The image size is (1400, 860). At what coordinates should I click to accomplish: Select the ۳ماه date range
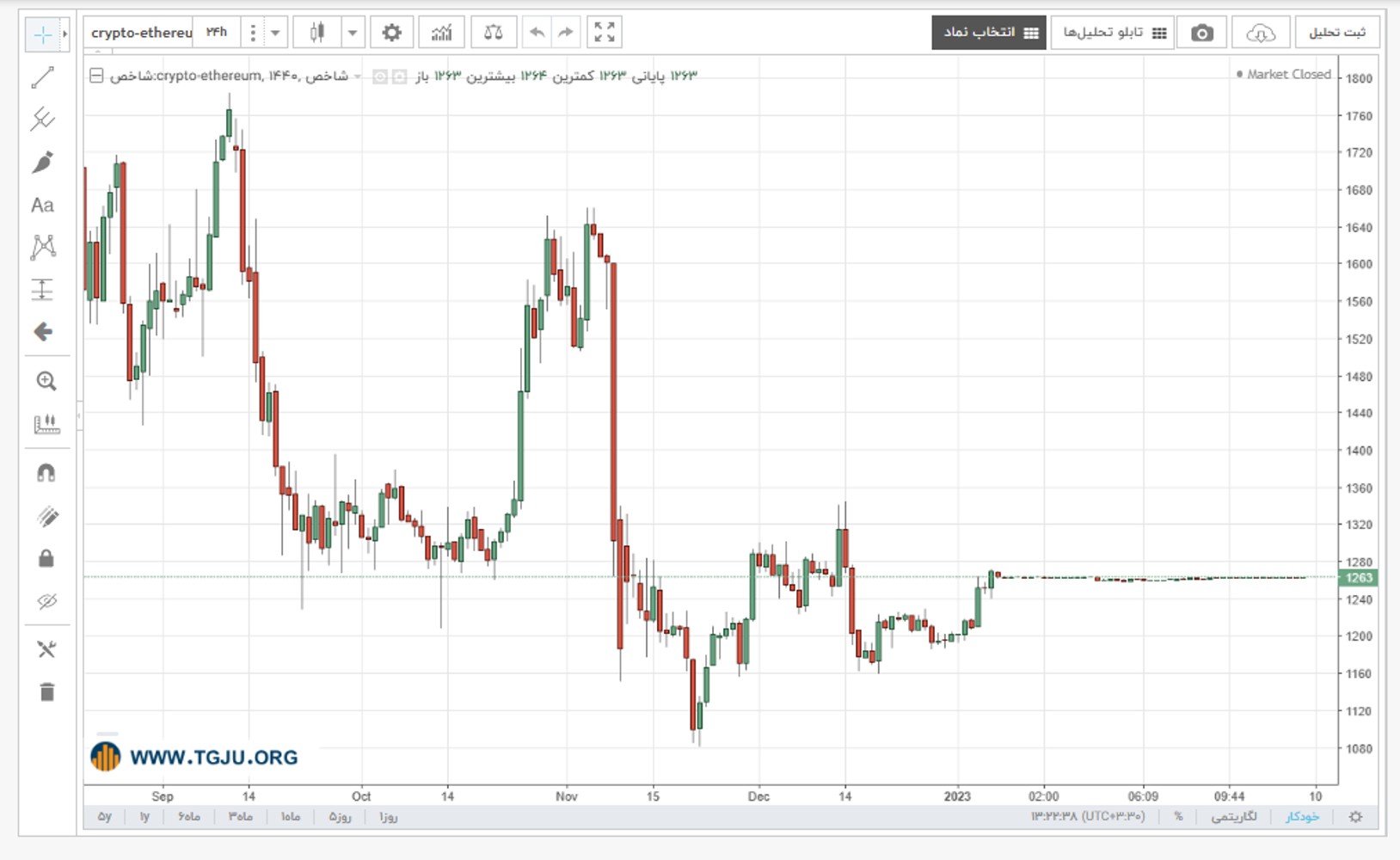(x=241, y=817)
